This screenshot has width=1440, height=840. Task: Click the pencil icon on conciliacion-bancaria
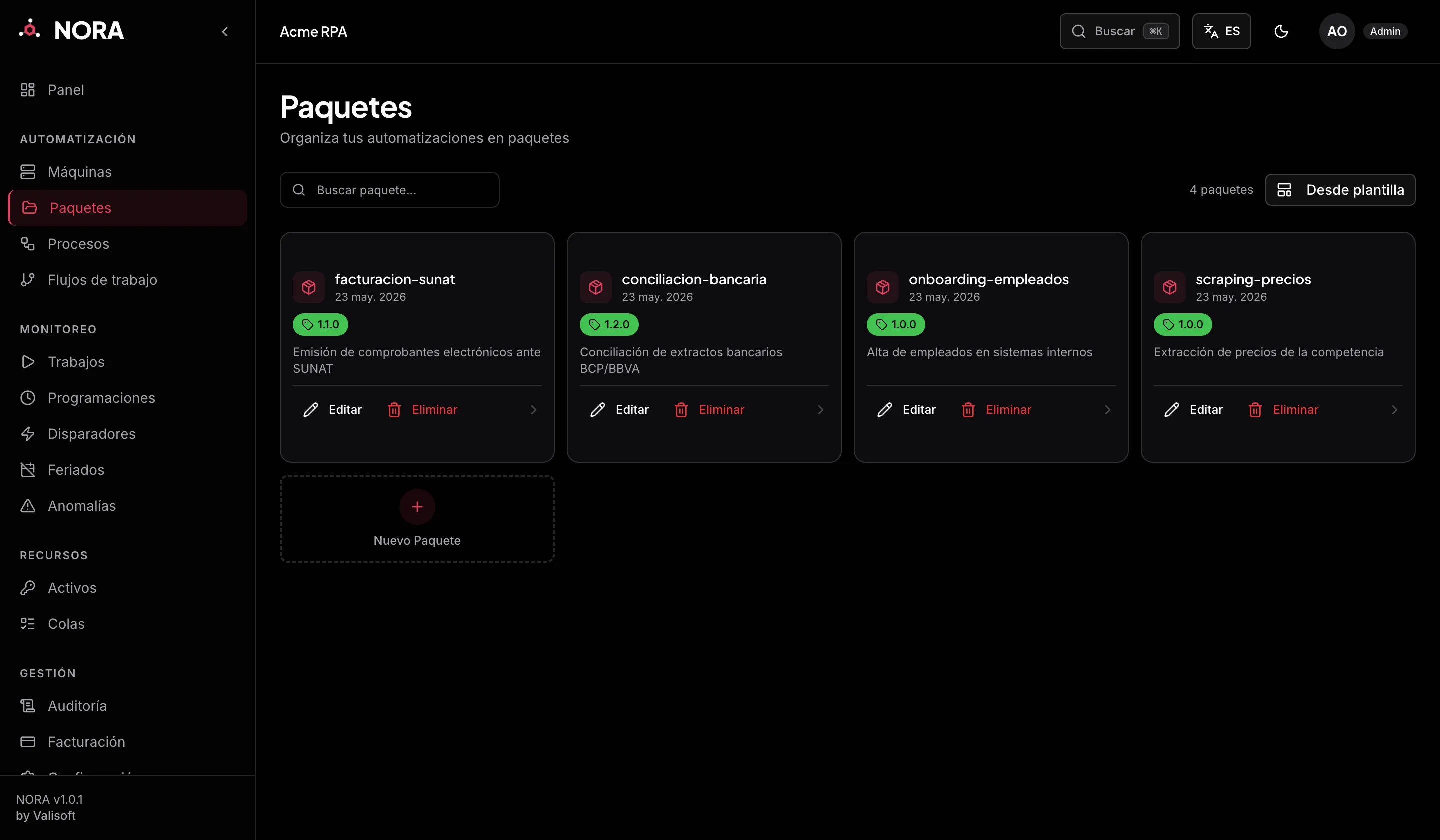[597, 410]
